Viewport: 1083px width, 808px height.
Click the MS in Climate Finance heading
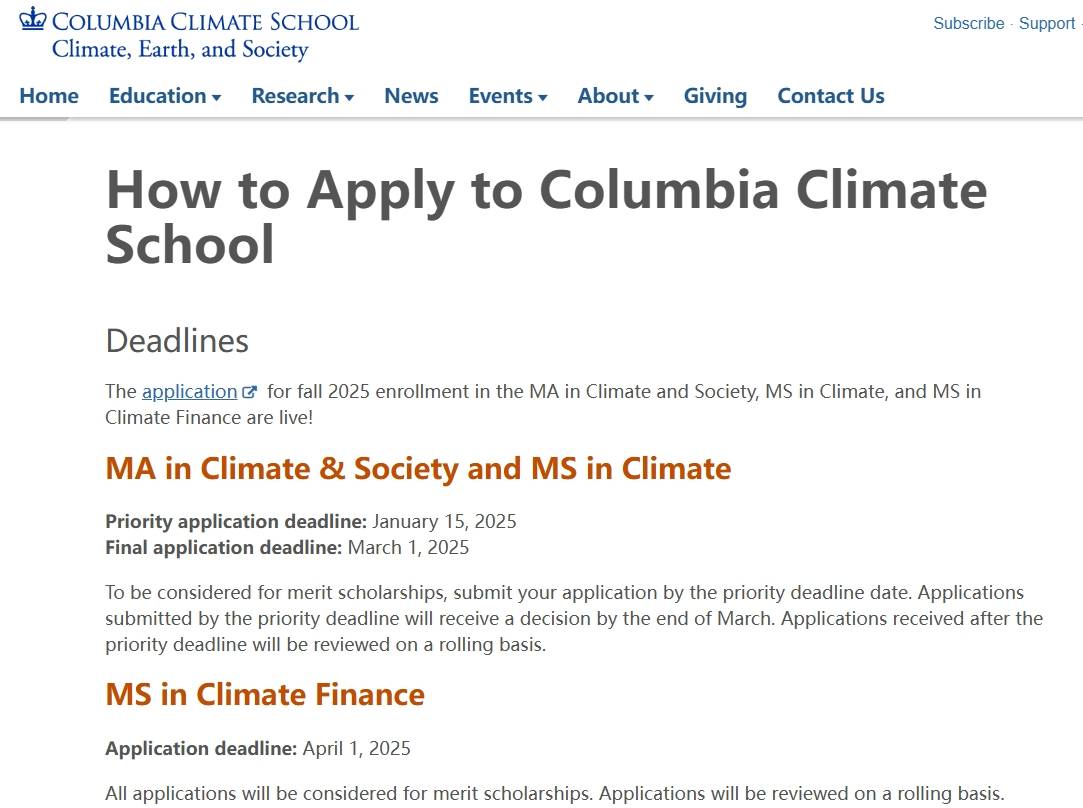(265, 694)
